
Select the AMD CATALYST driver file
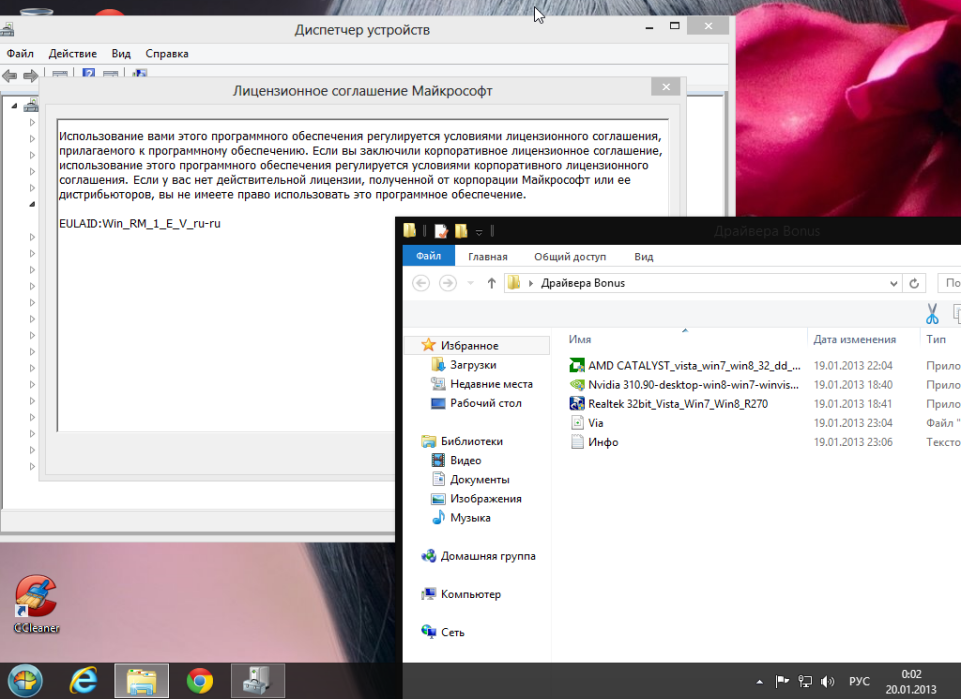tap(685, 366)
